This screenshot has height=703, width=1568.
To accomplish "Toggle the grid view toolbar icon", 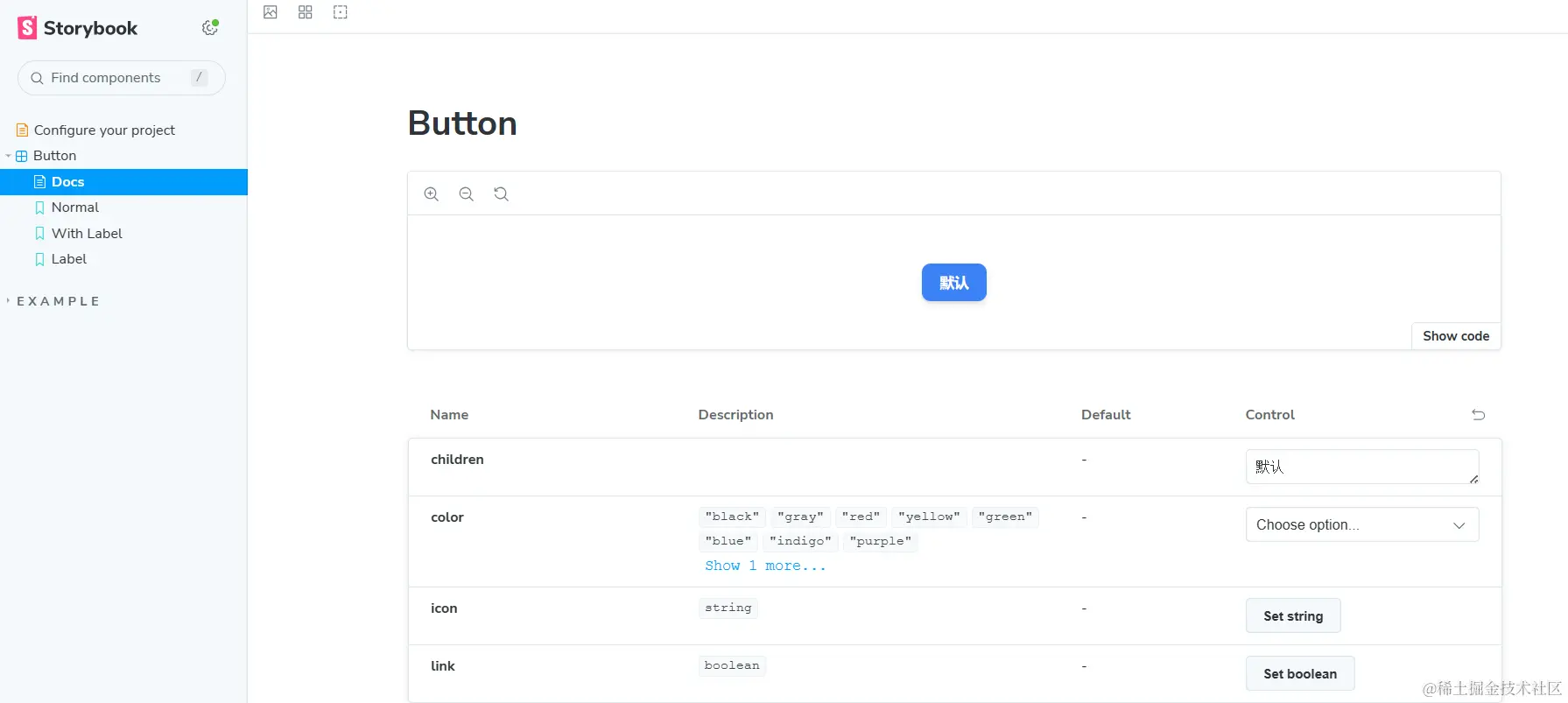I will 306,12.
